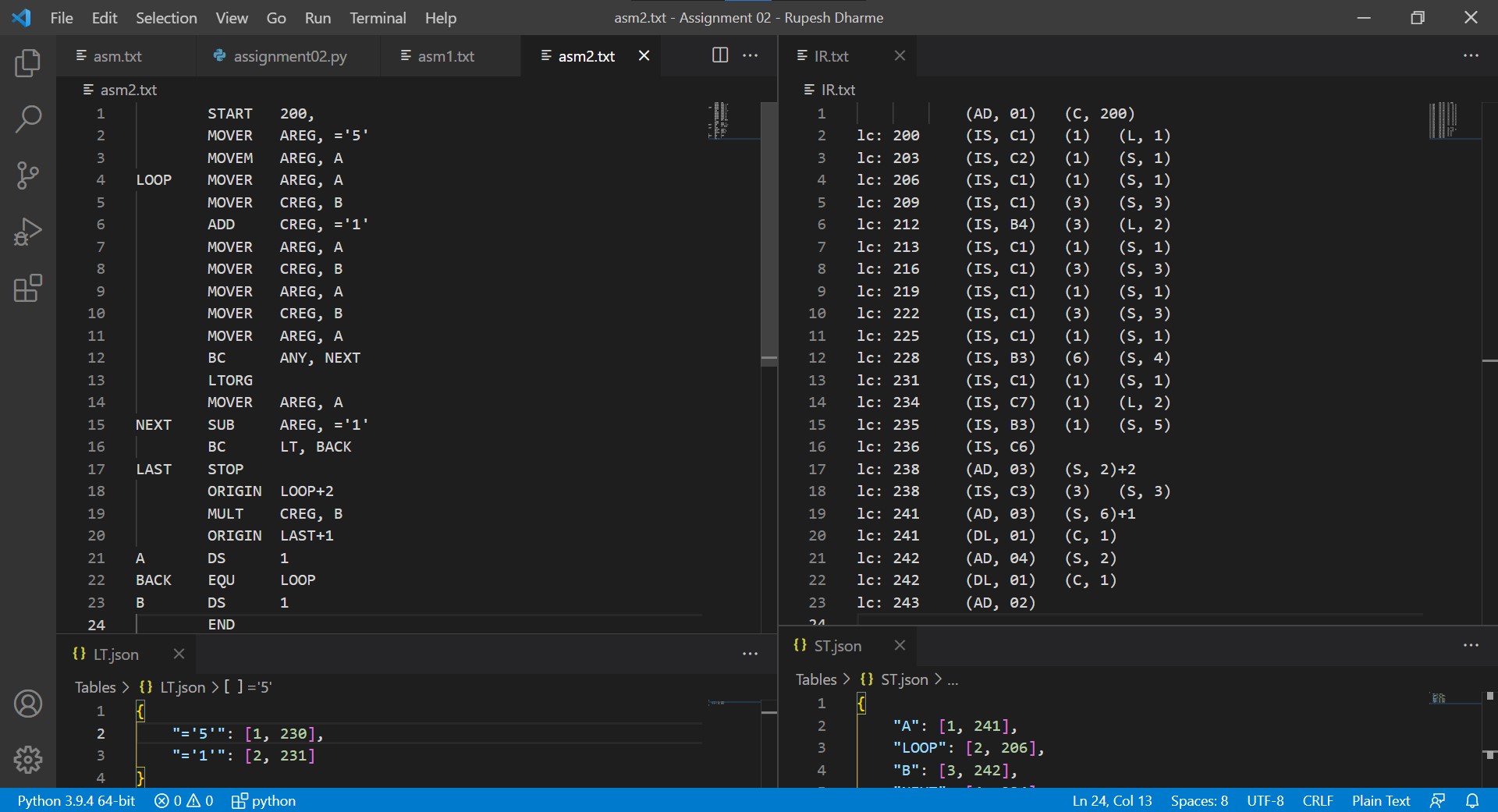Click the VS Code logo icon
The width and height of the screenshot is (1498, 812).
coord(22,17)
